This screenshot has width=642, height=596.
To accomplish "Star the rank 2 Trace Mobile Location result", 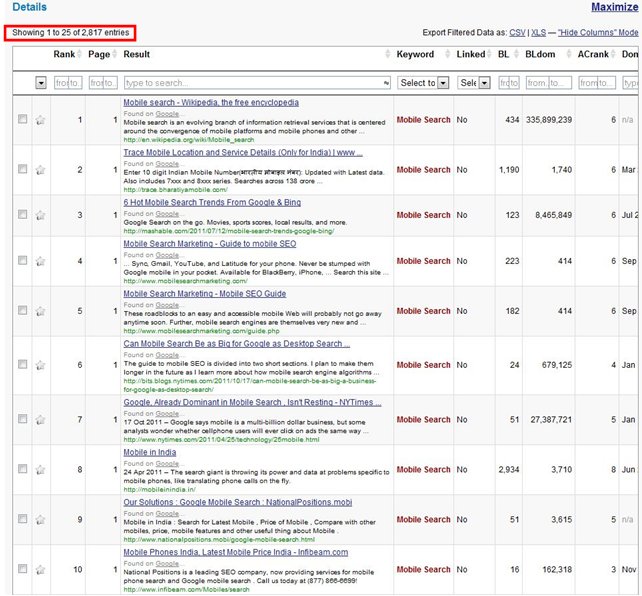I will tap(41, 170).
